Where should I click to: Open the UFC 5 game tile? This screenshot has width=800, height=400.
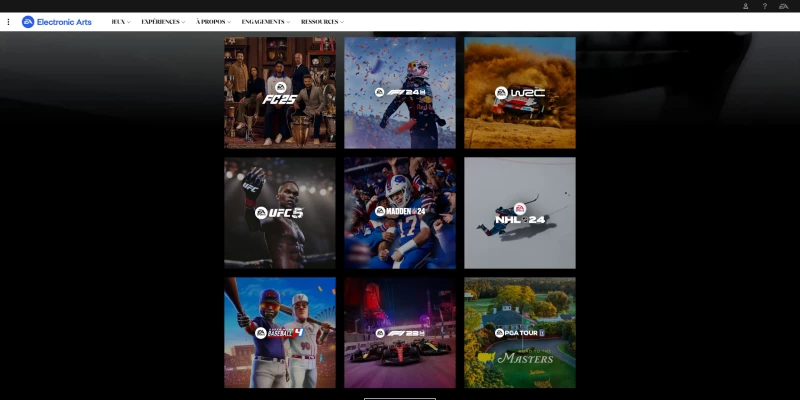coord(280,213)
